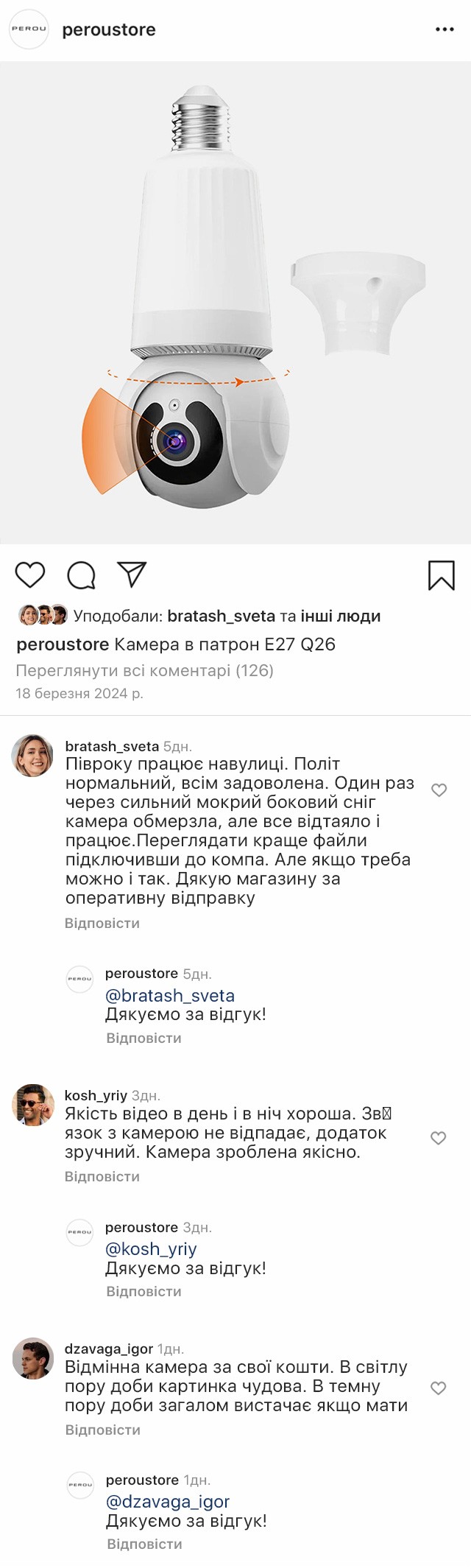
Task: Open the three-dot post options menu
Action: click(445, 29)
